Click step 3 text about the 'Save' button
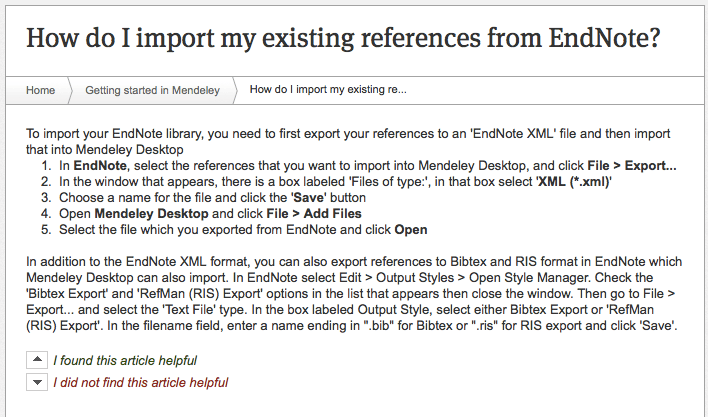 tap(212, 198)
